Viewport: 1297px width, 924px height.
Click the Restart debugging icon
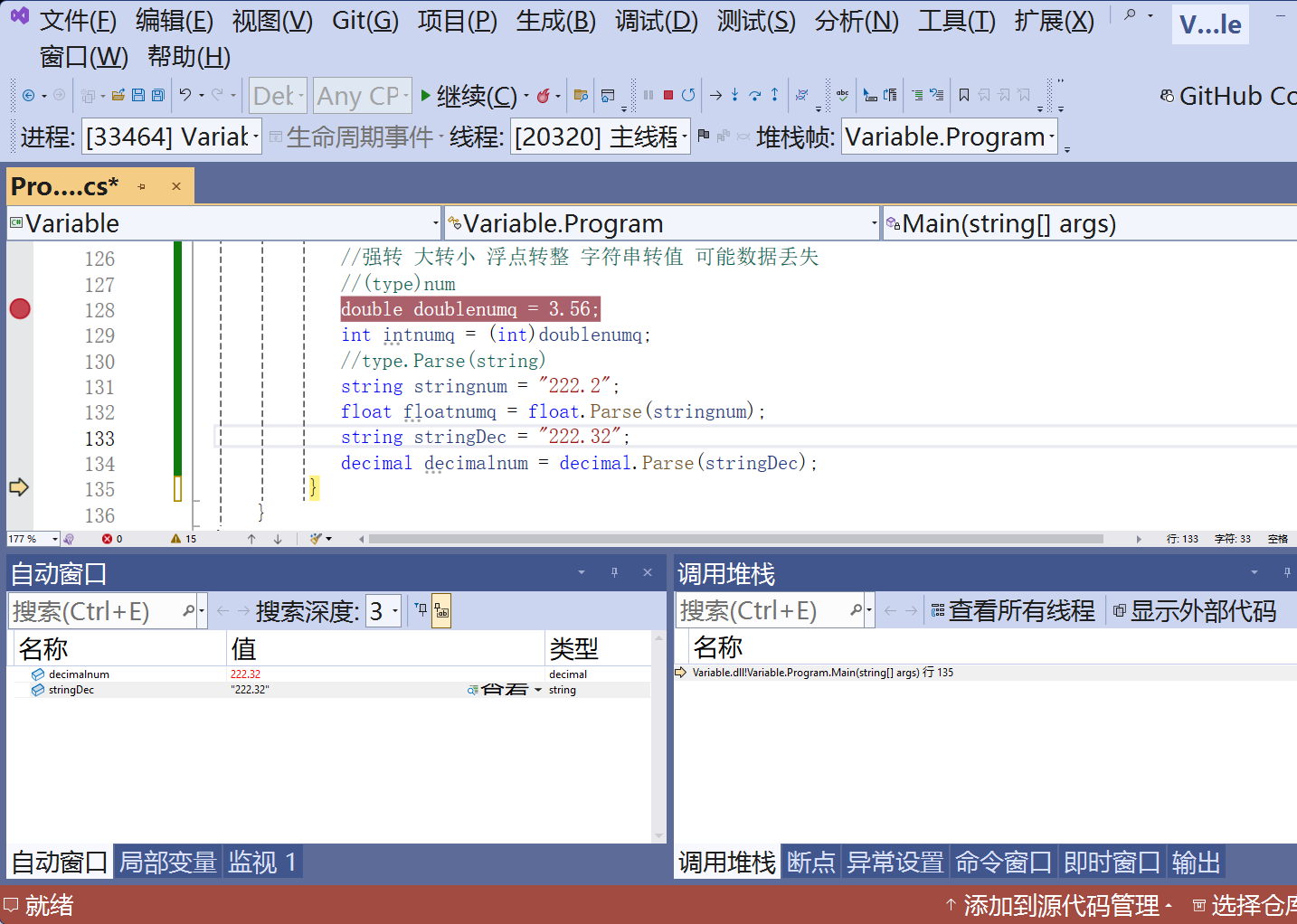tap(688, 95)
